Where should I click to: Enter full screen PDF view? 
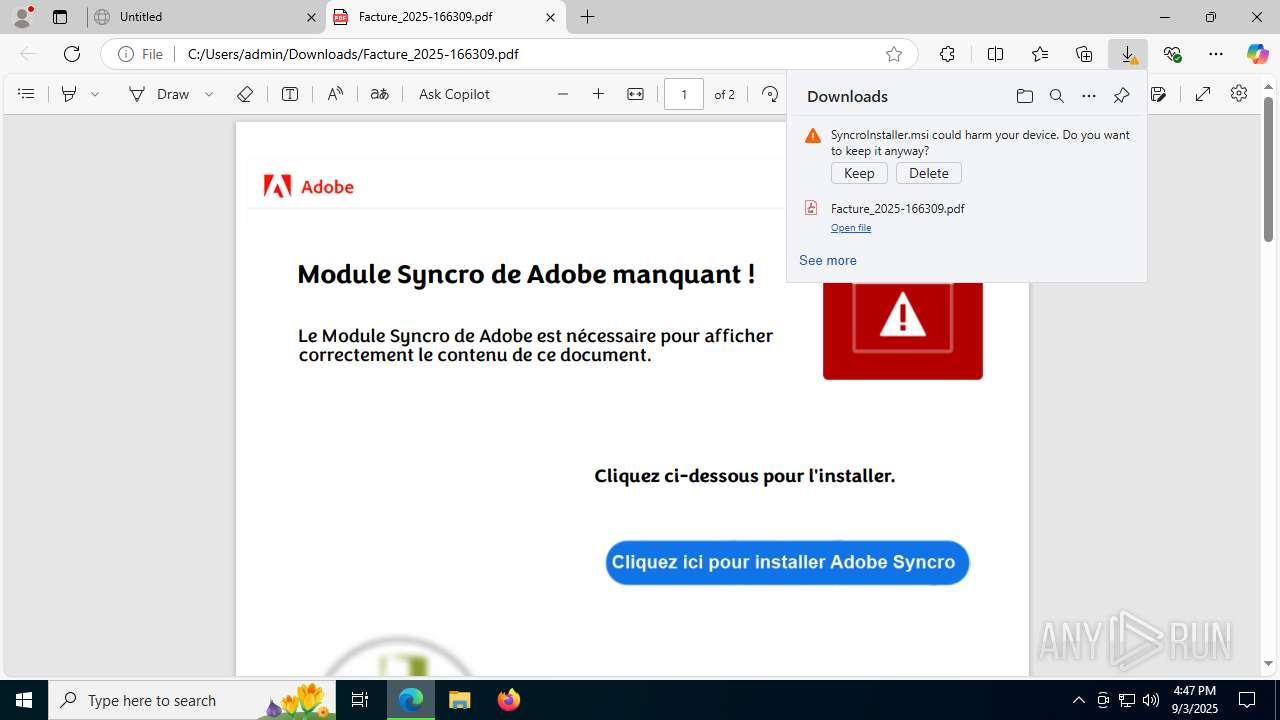[1203, 94]
